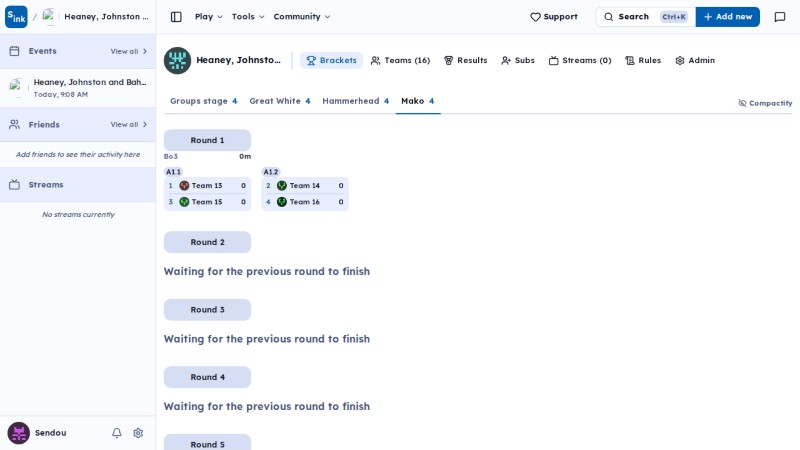Screen dimensions: 800x450
Task: Click the breadcrumb tournament thumbnail
Action: (49, 16)
